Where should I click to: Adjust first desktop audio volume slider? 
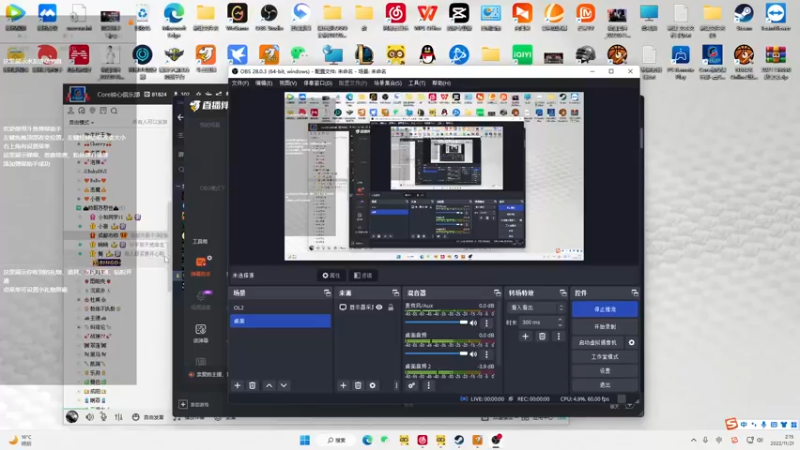pos(436,354)
